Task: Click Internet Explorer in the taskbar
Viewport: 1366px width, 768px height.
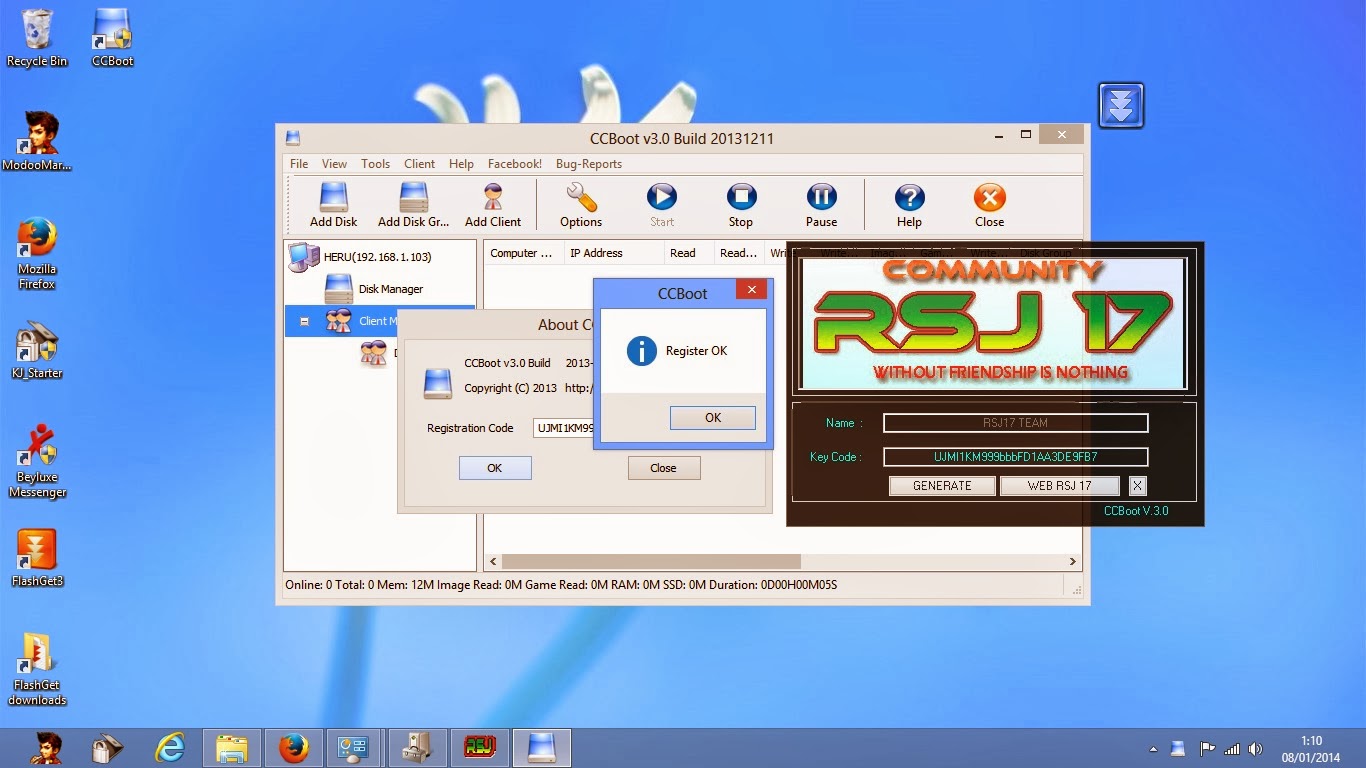Action: 172,747
